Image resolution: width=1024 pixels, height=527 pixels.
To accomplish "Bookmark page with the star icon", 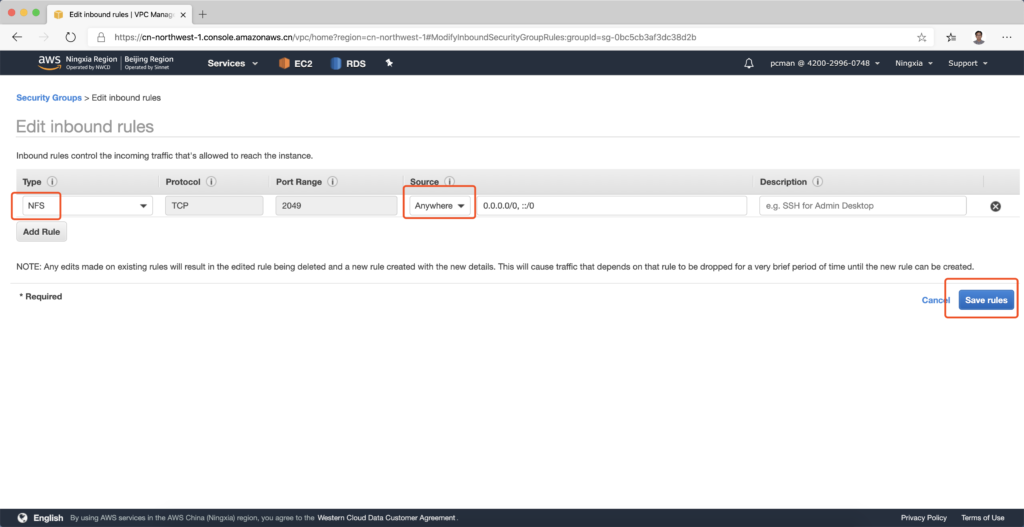I will [x=948, y=37].
